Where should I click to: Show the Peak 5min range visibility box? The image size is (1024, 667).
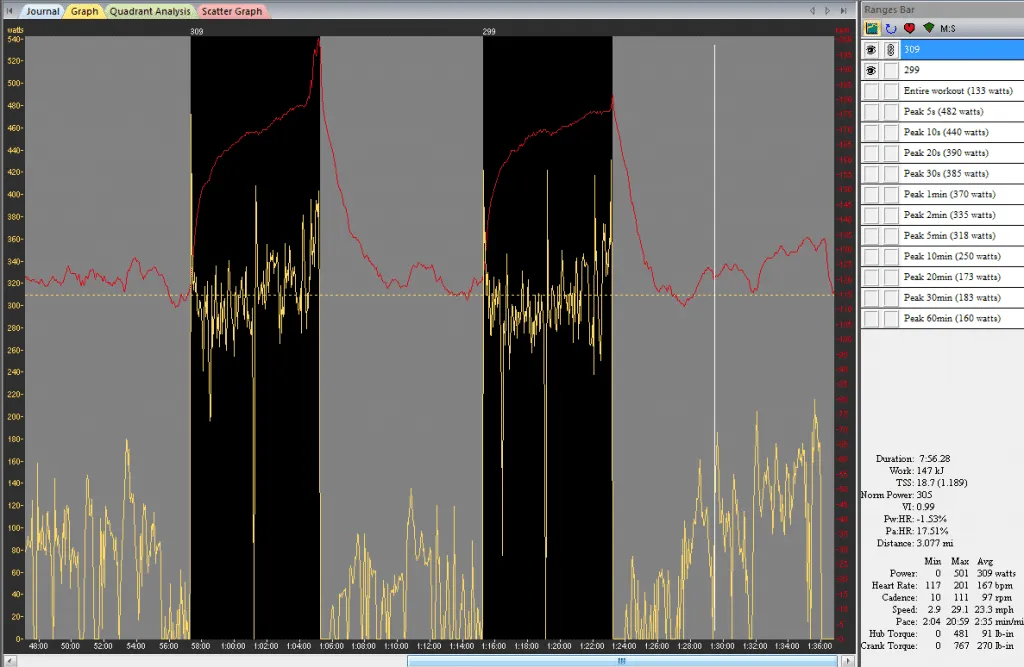point(871,236)
